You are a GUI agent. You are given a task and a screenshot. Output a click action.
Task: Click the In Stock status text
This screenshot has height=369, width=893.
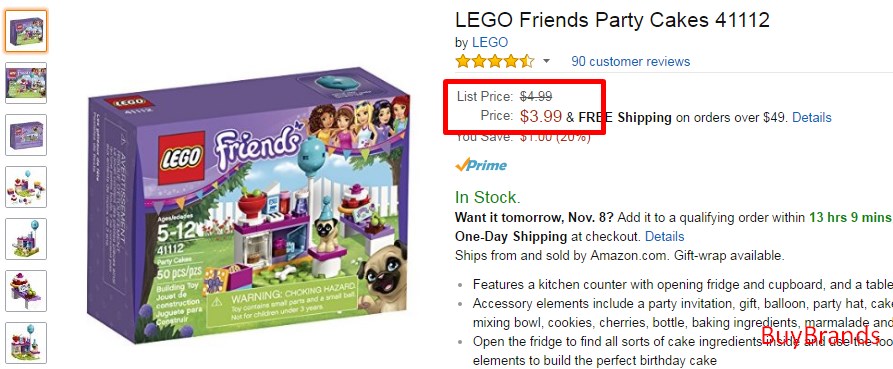pos(488,198)
